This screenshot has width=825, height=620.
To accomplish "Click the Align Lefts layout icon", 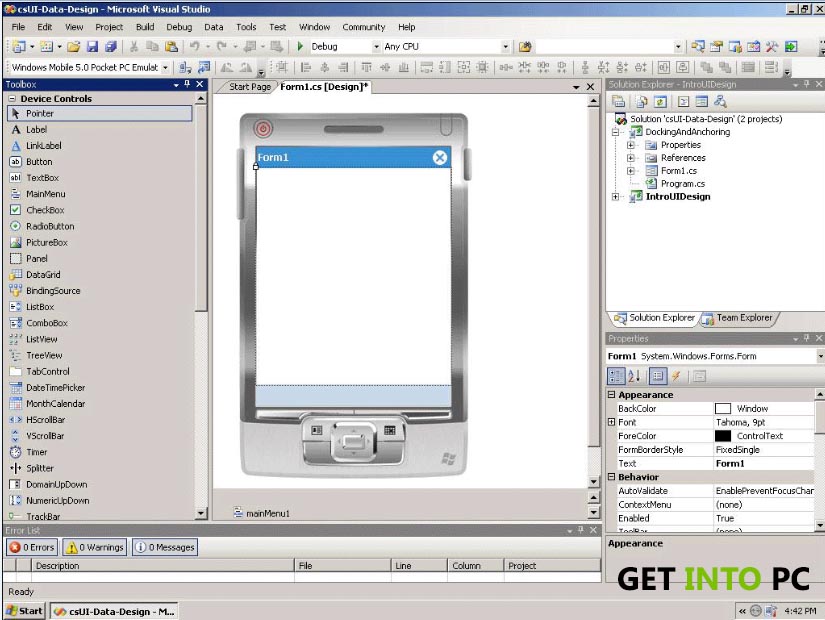I will click(306, 67).
